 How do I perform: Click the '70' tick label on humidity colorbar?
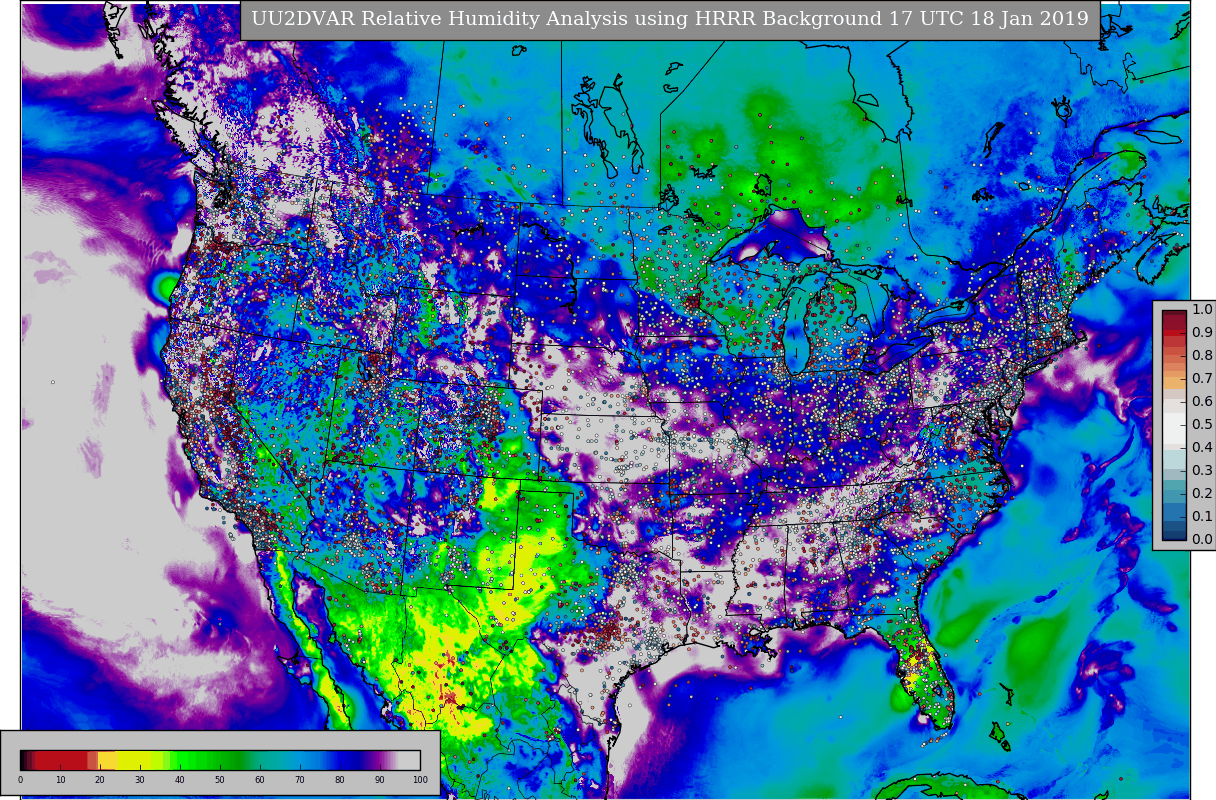click(300, 780)
